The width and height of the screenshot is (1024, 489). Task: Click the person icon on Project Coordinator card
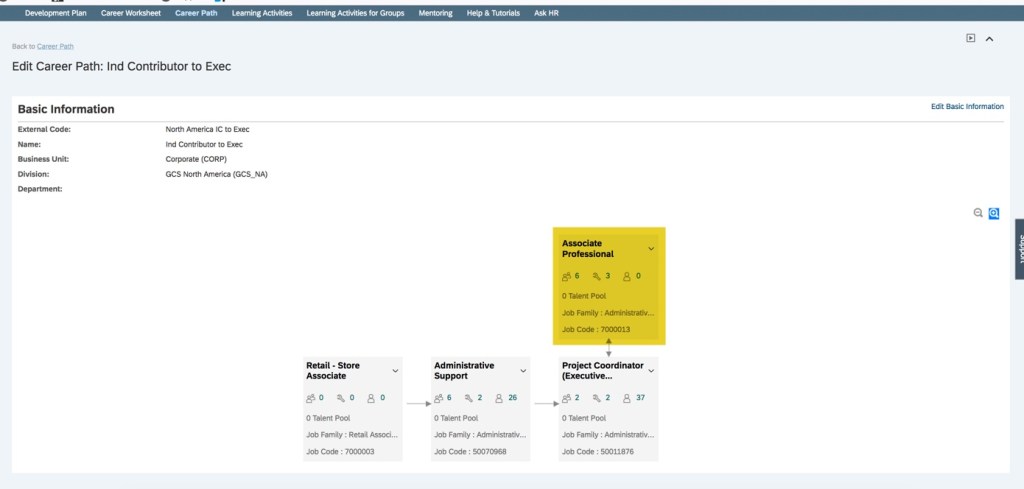pyautogui.click(x=627, y=398)
